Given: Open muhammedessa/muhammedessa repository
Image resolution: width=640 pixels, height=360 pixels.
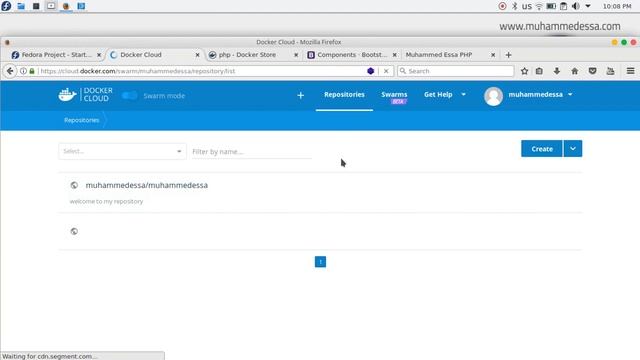Looking at the screenshot, I should [147, 185].
